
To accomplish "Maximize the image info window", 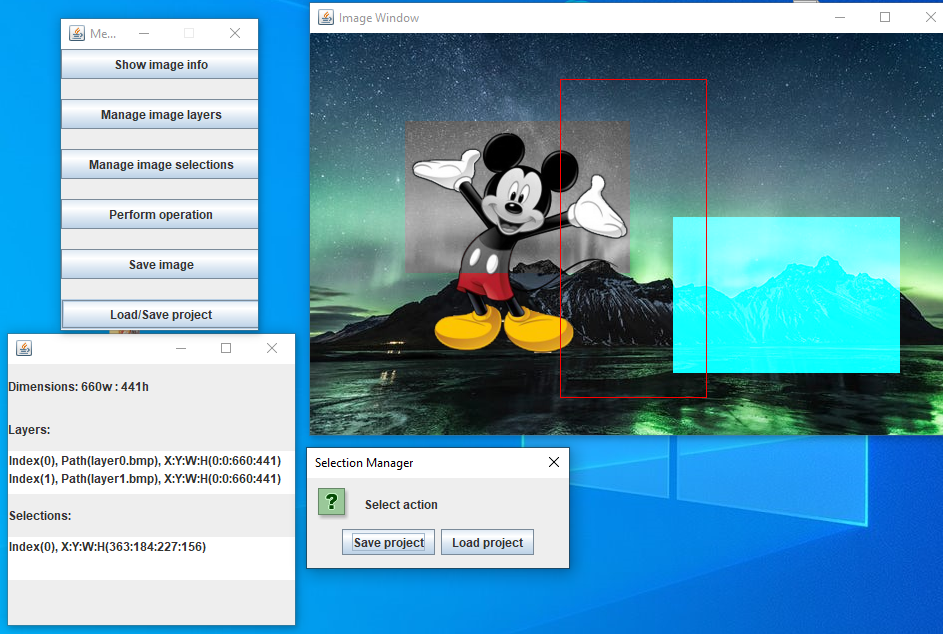I will click(226, 348).
